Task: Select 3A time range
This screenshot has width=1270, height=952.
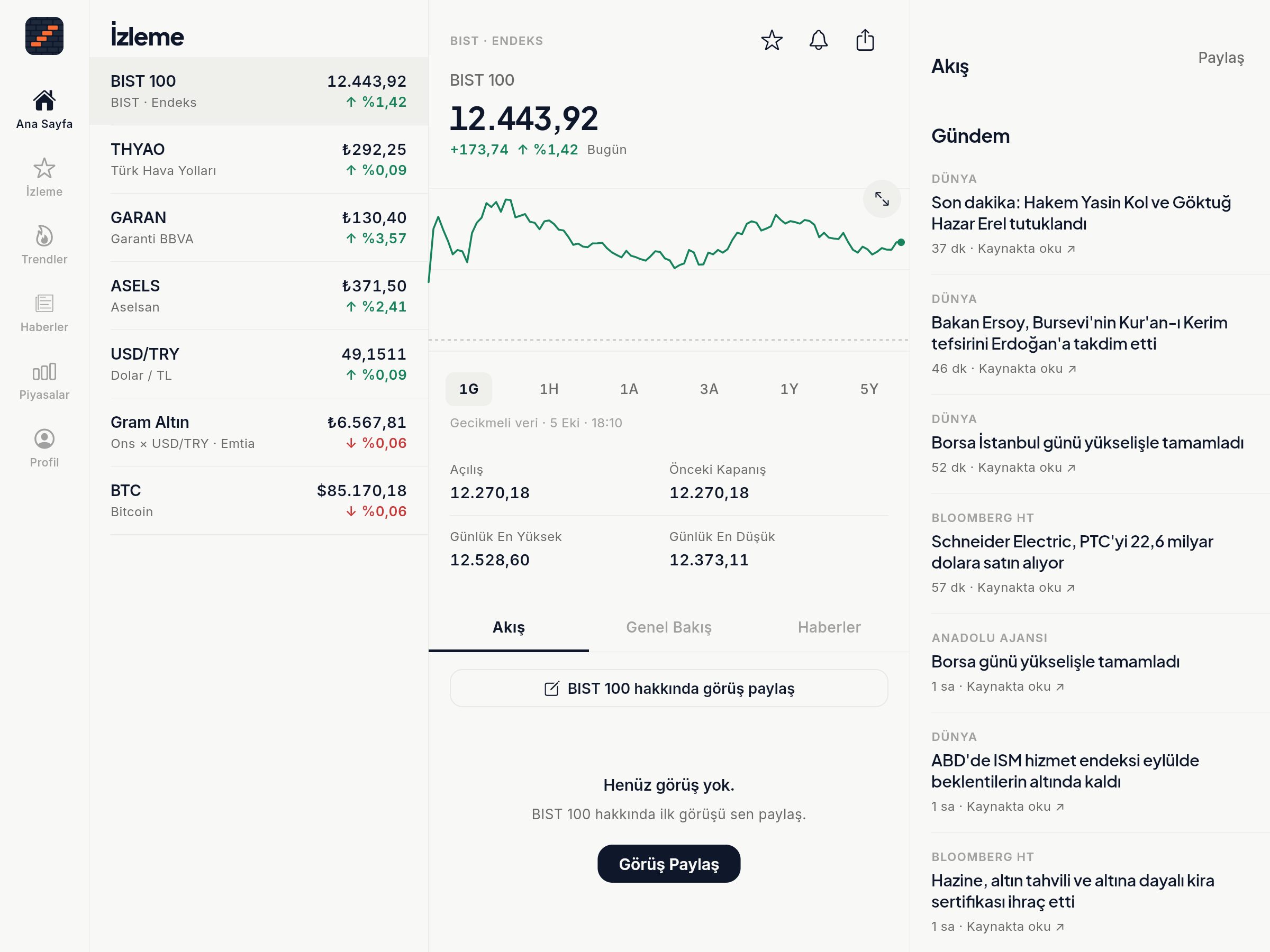Action: tap(709, 389)
